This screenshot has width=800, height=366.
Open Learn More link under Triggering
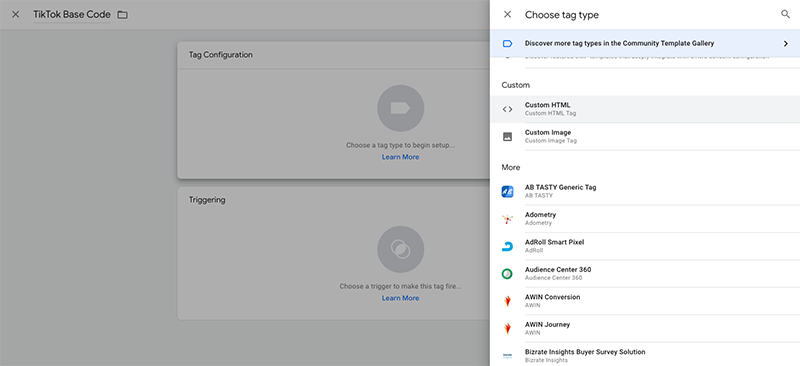(401, 298)
